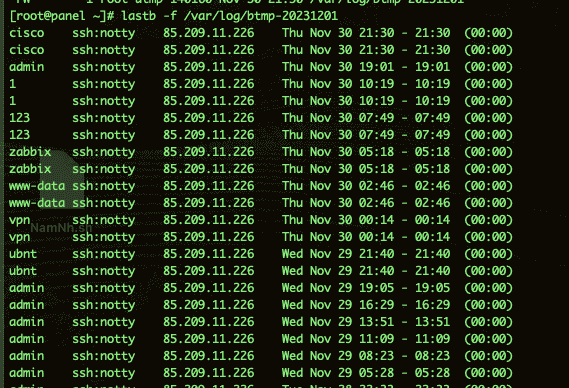Click start time 08:23 in the Wed Nov 29 row
Image resolution: width=569 pixels, height=388 pixels.
[x=376, y=356]
